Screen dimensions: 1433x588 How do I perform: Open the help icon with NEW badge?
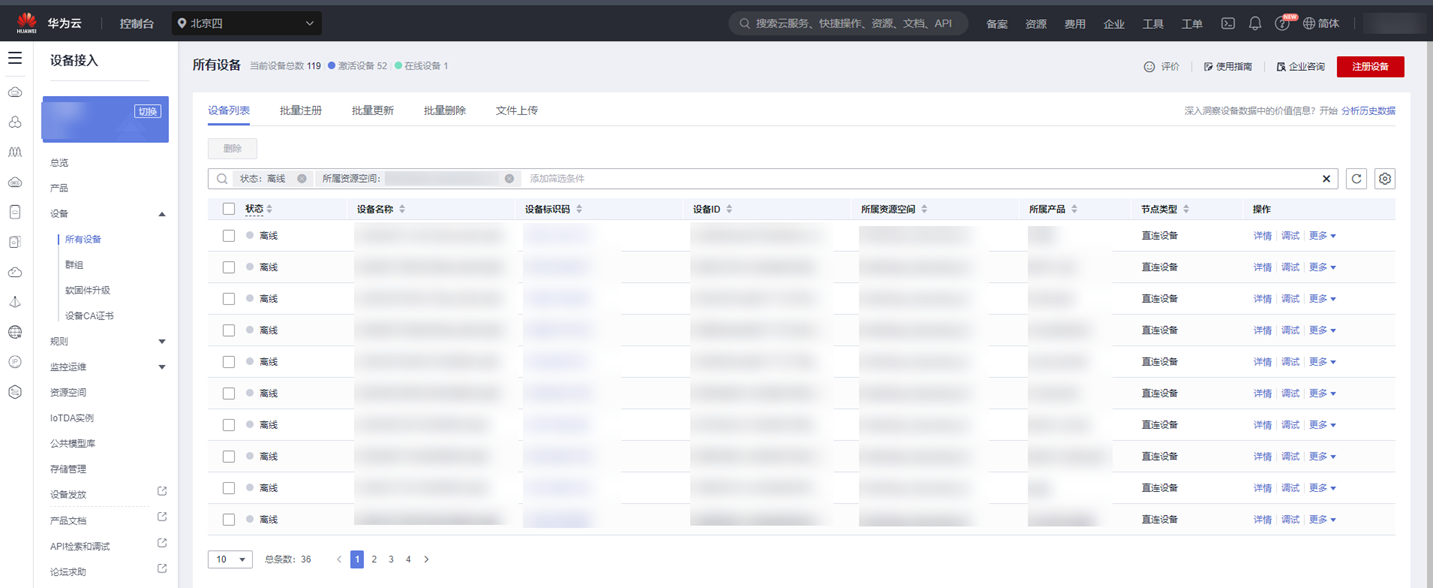point(1283,23)
